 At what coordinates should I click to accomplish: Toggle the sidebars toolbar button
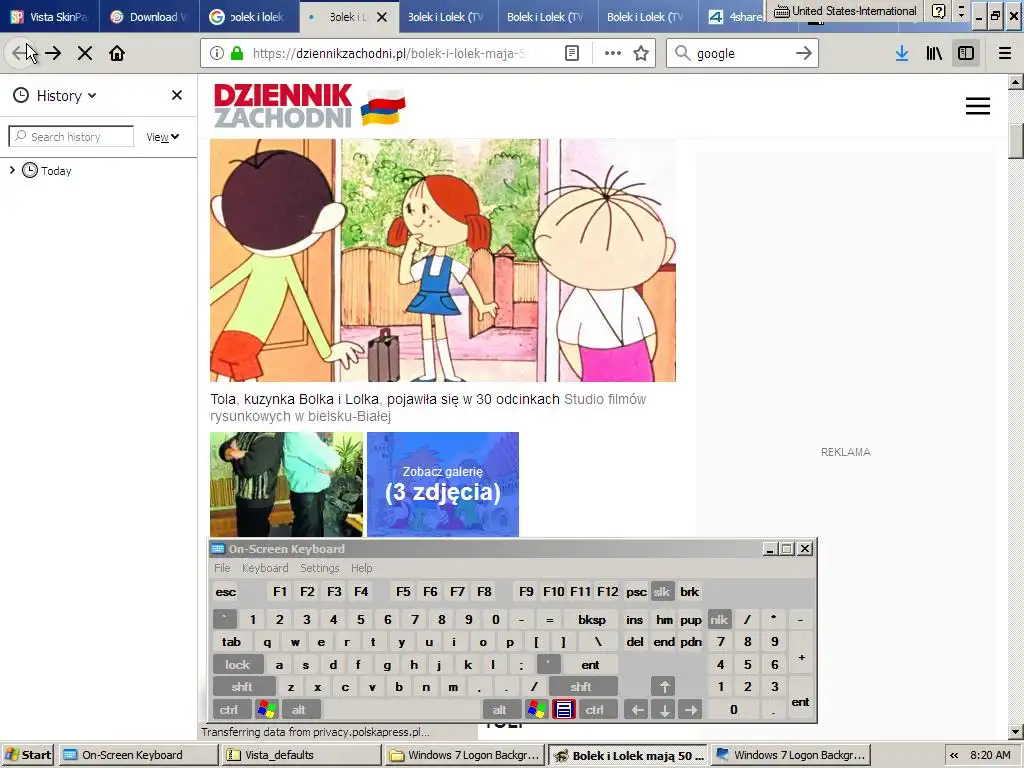click(966, 54)
